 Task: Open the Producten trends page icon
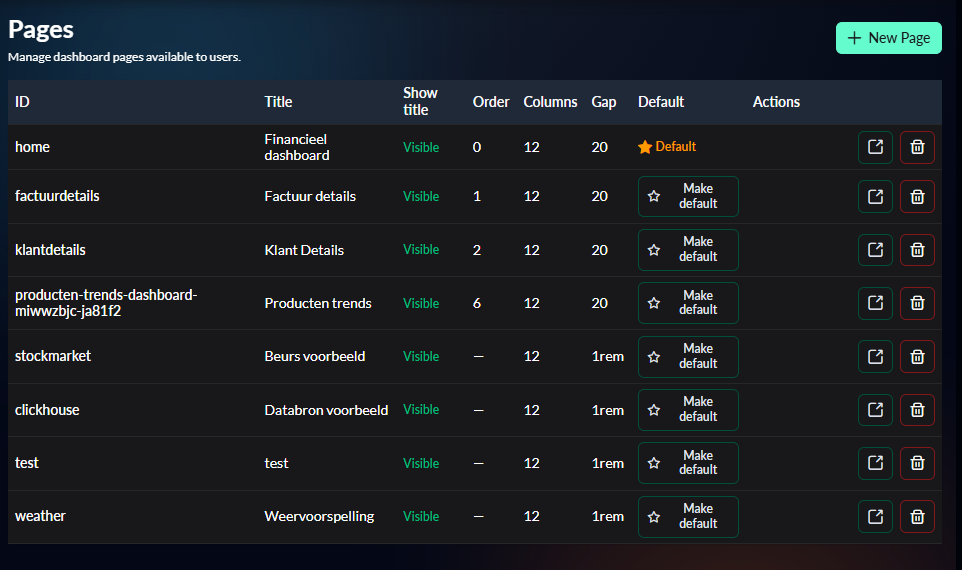tap(875, 303)
